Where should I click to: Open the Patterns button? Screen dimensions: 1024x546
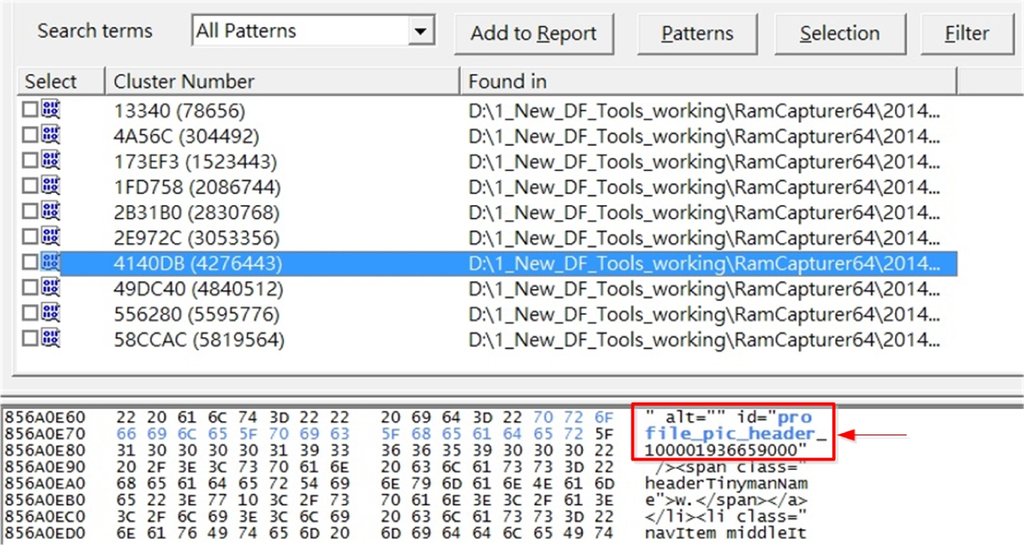pyautogui.click(x=697, y=34)
